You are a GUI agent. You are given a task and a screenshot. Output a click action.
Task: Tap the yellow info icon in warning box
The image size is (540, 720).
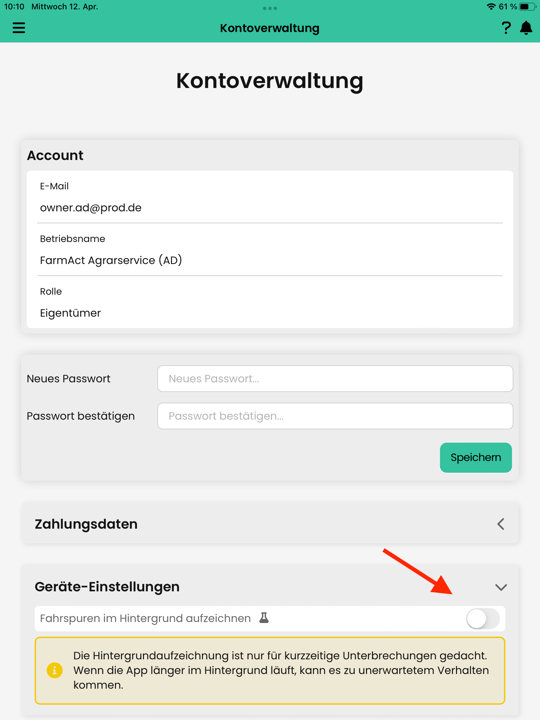[55, 670]
